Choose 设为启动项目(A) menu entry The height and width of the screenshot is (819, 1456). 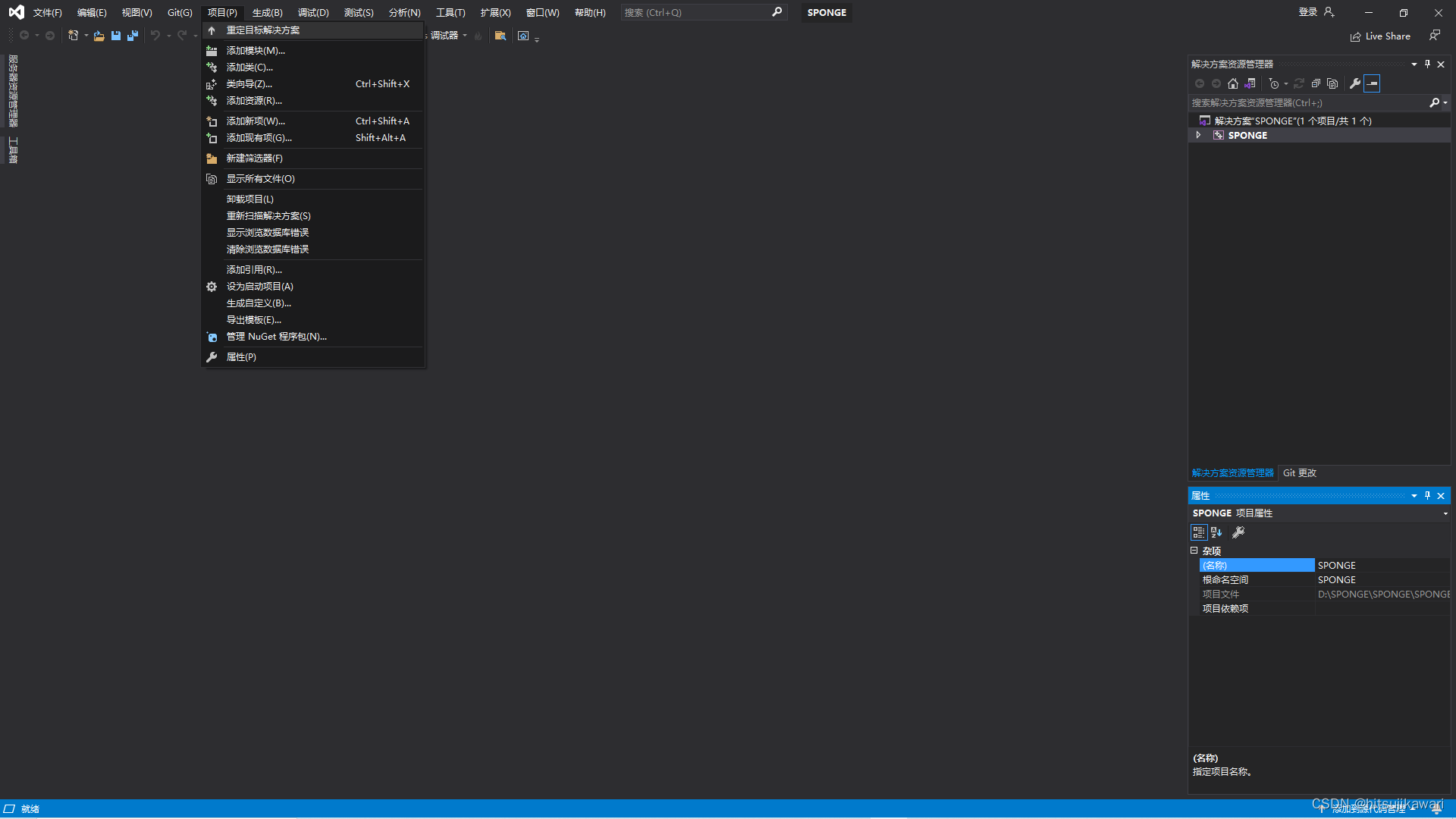pyautogui.click(x=312, y=287)
